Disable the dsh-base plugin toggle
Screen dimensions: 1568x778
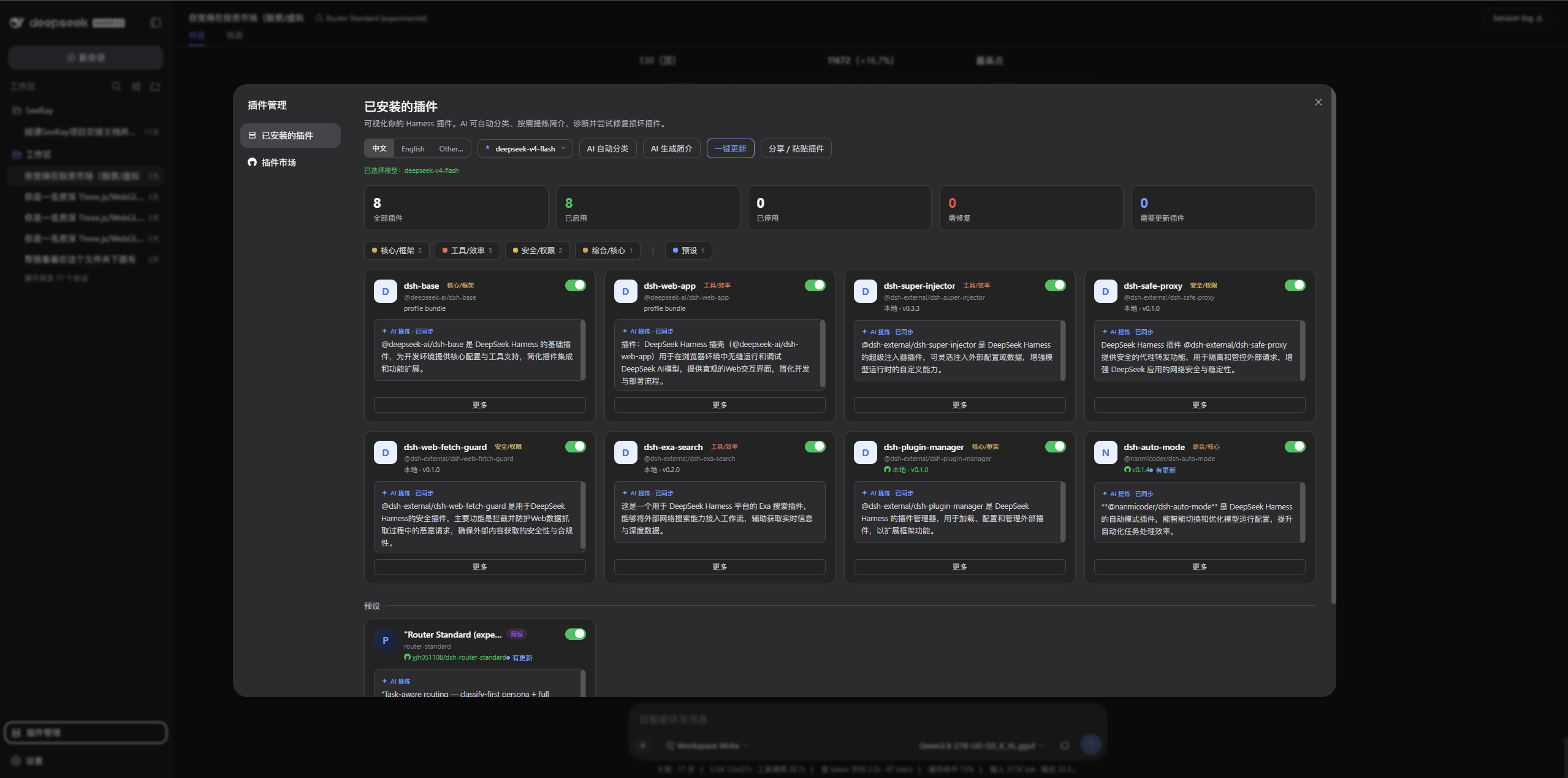[575, 285]
